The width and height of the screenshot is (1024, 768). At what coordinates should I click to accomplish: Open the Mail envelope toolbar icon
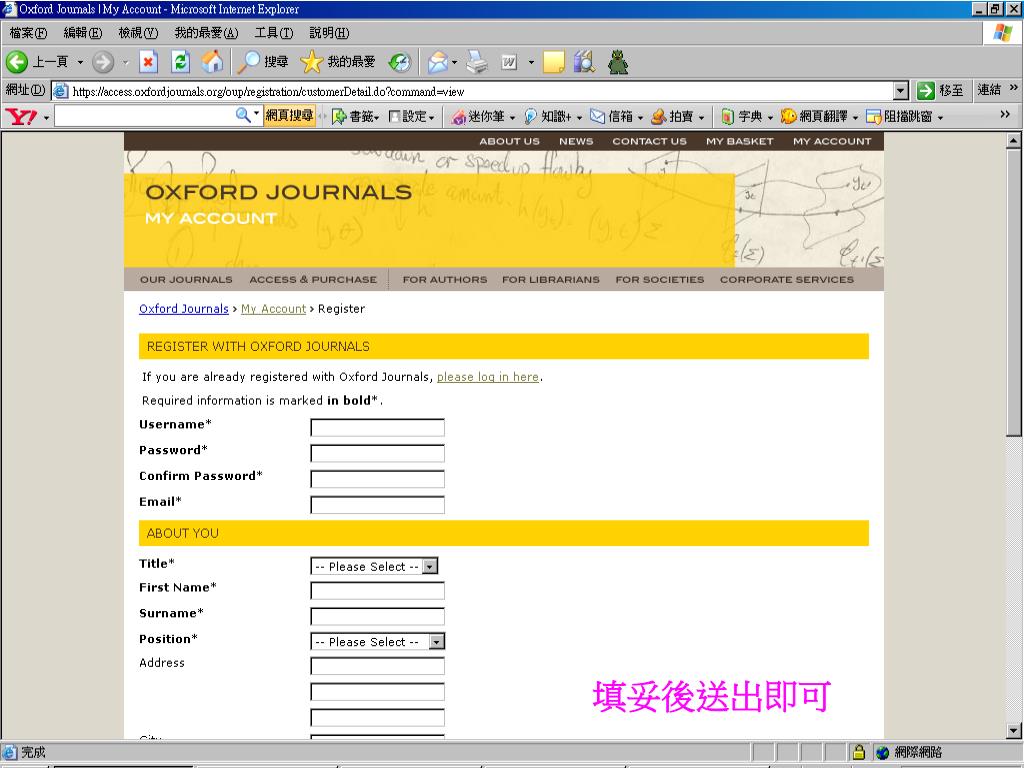[x=437, y=62]
